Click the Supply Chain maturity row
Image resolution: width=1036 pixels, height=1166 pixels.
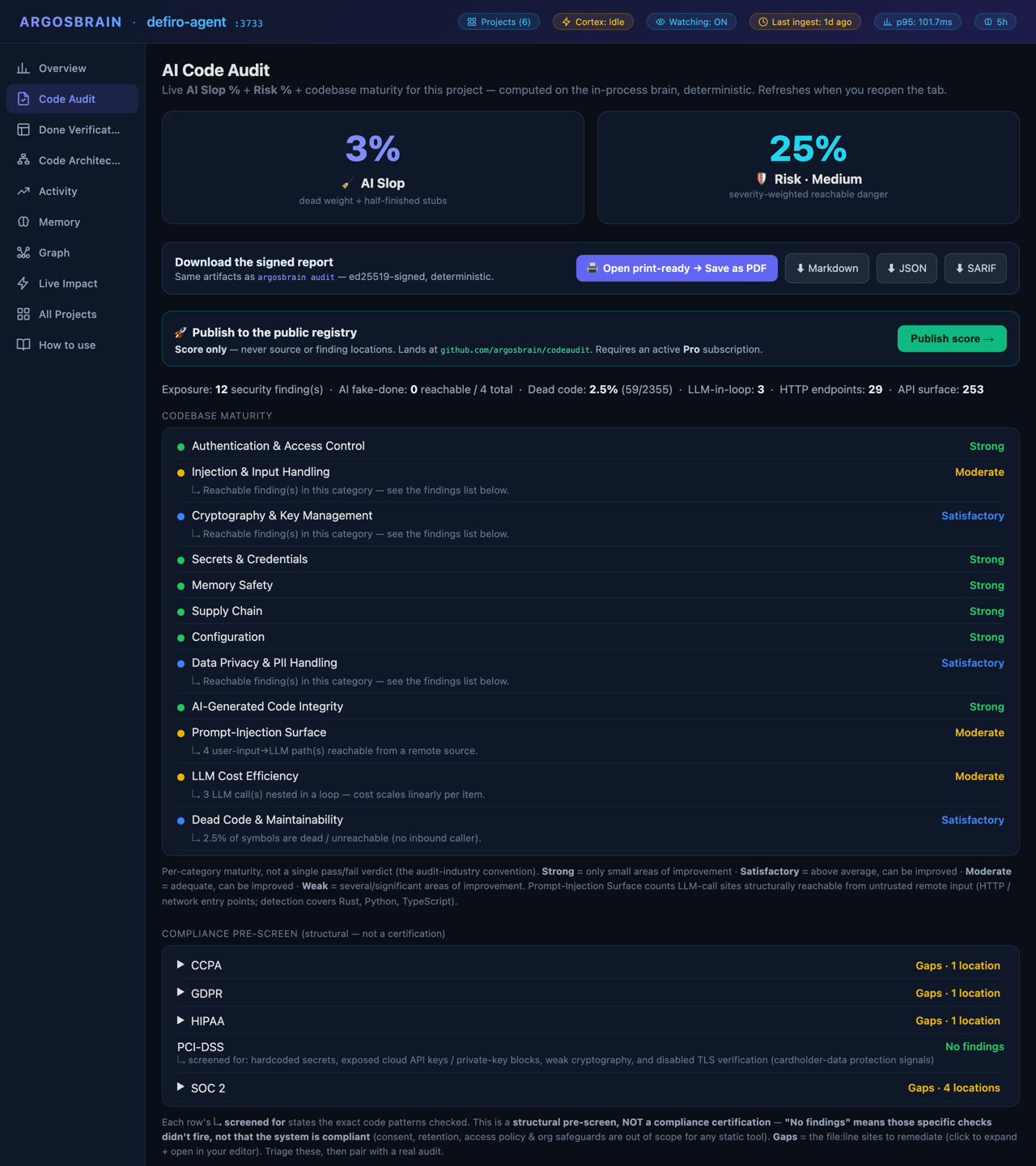pos(591,611)
